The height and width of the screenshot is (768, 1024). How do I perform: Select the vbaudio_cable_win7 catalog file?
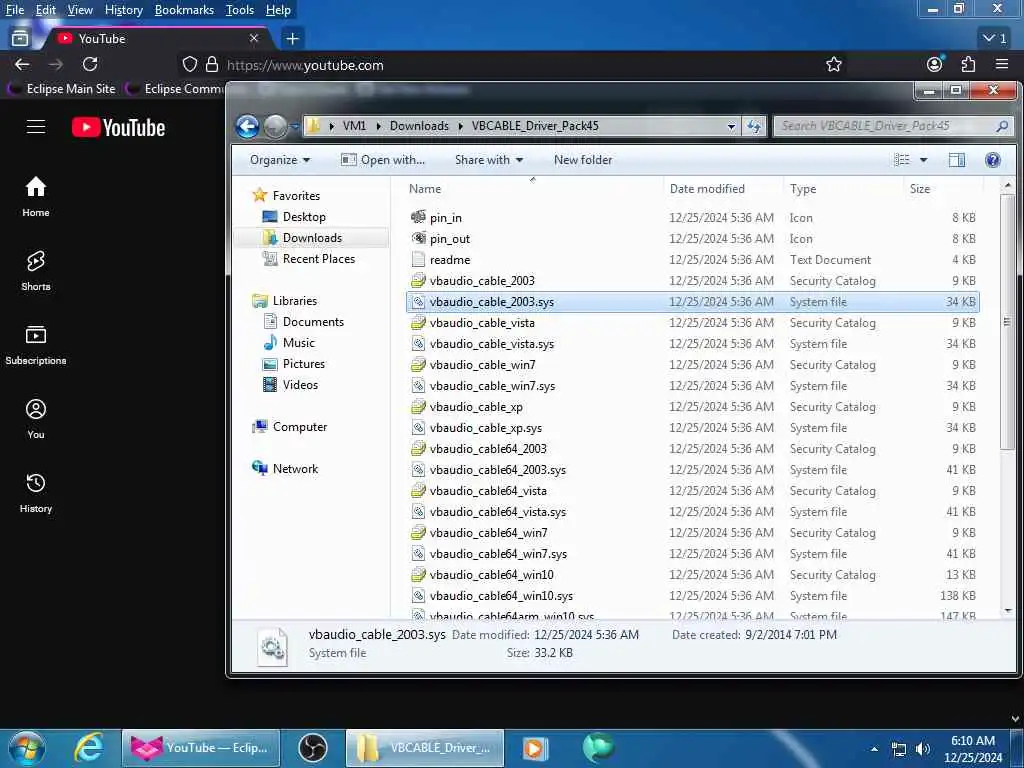click(693, 364)
